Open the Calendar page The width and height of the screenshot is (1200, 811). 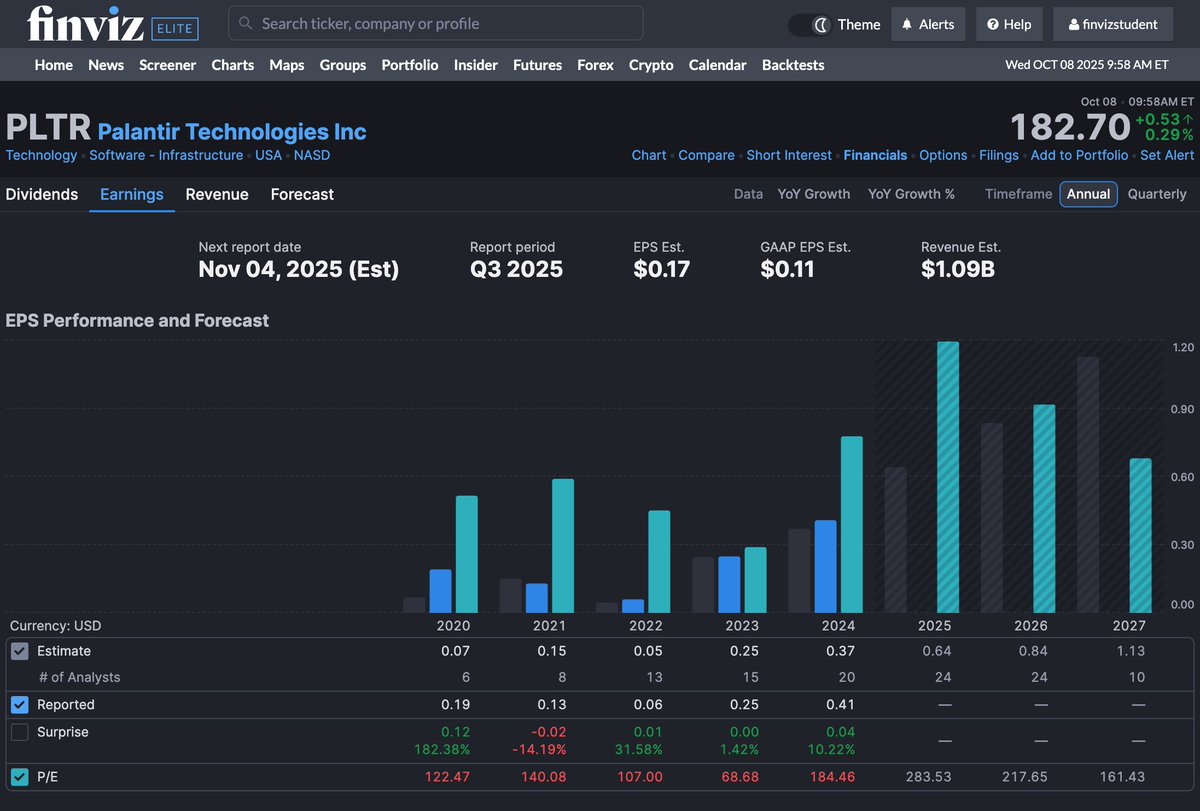(718, 65)
